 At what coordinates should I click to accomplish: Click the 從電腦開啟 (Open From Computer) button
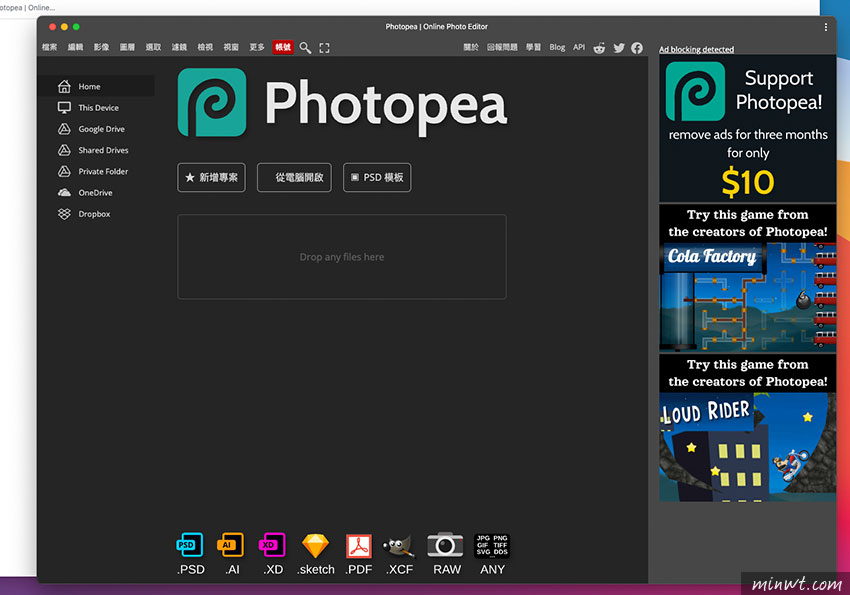pos(294,177)
